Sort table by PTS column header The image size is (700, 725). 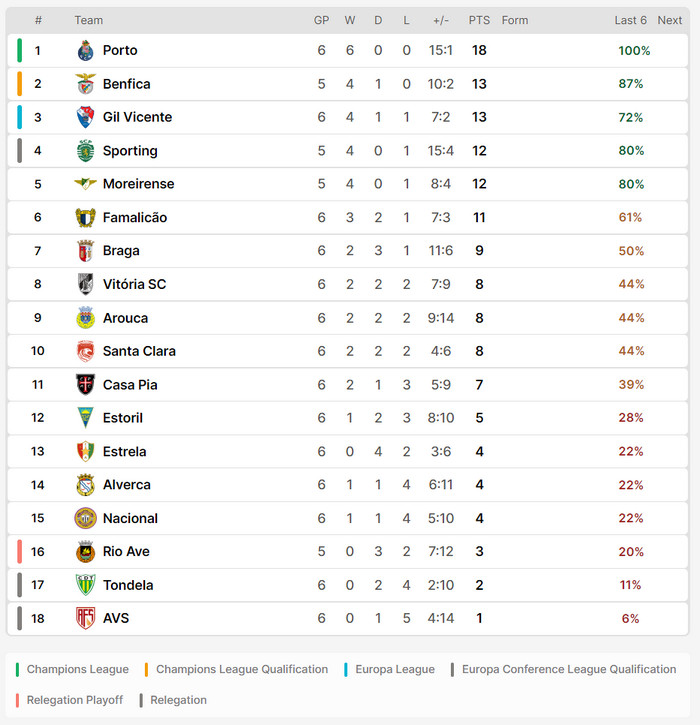[479, 20]
